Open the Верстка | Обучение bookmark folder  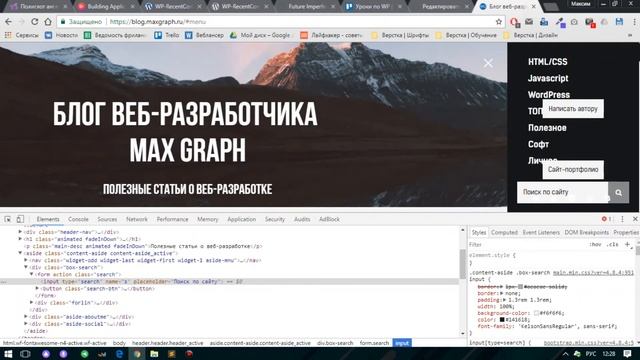[x=466, y=36]
